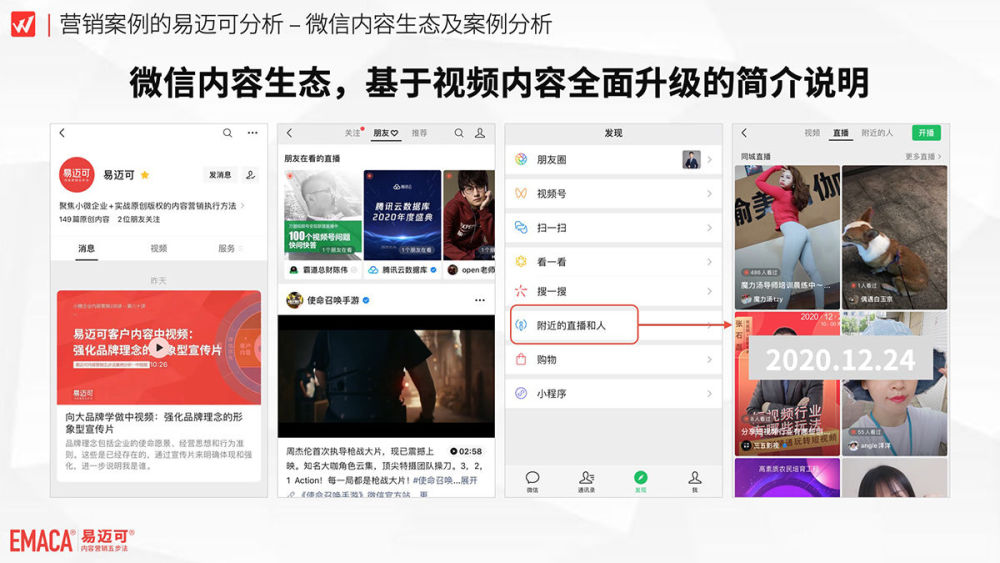Open 更多直播 link
1000x563 pixels.
click(x=923, y=156)
